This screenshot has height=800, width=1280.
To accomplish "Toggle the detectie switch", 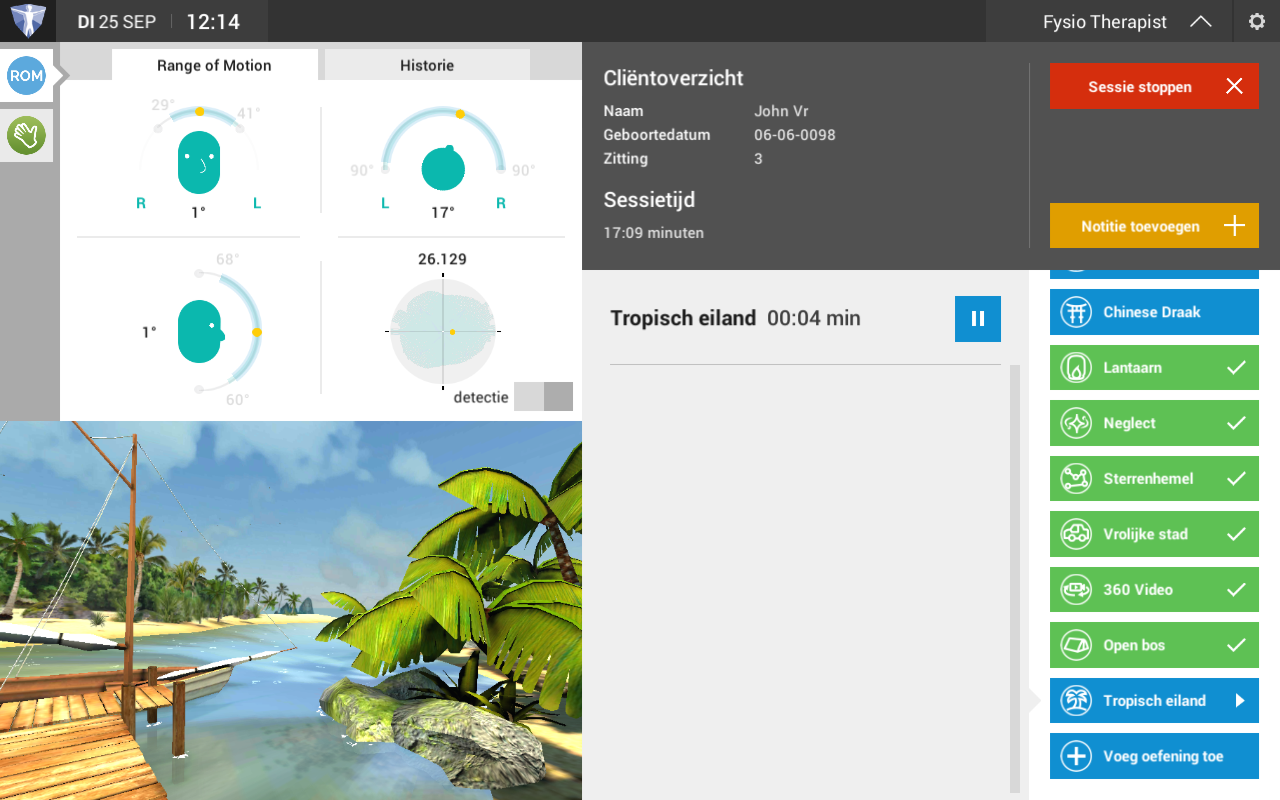I will tap(543, 396).
